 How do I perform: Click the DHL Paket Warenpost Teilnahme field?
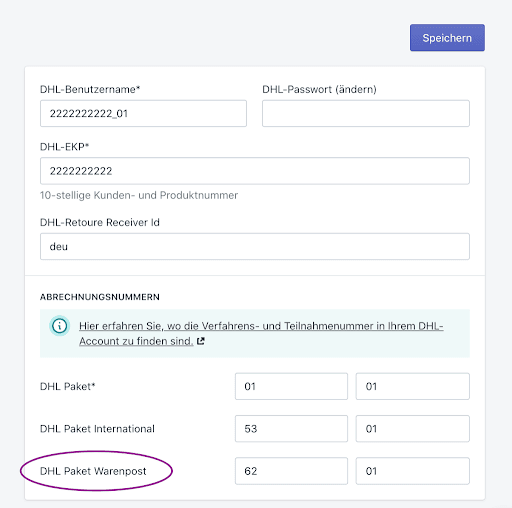[413, 471]
